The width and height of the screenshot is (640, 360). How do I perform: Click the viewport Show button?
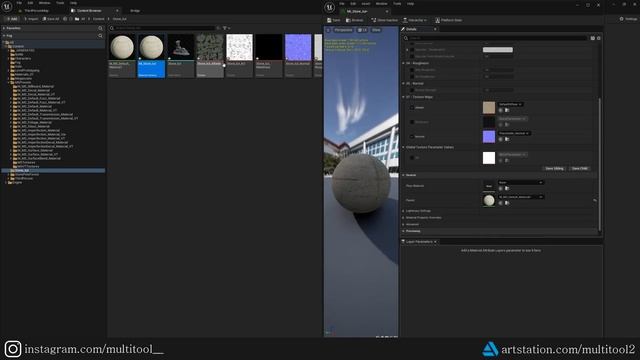(x=376, y=30)
